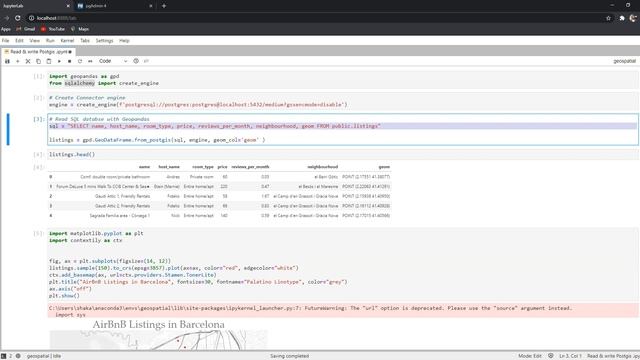Restart the kernel with the circular arrow
The width and height of the screenshot is (640, 360).
pos(80,61)
